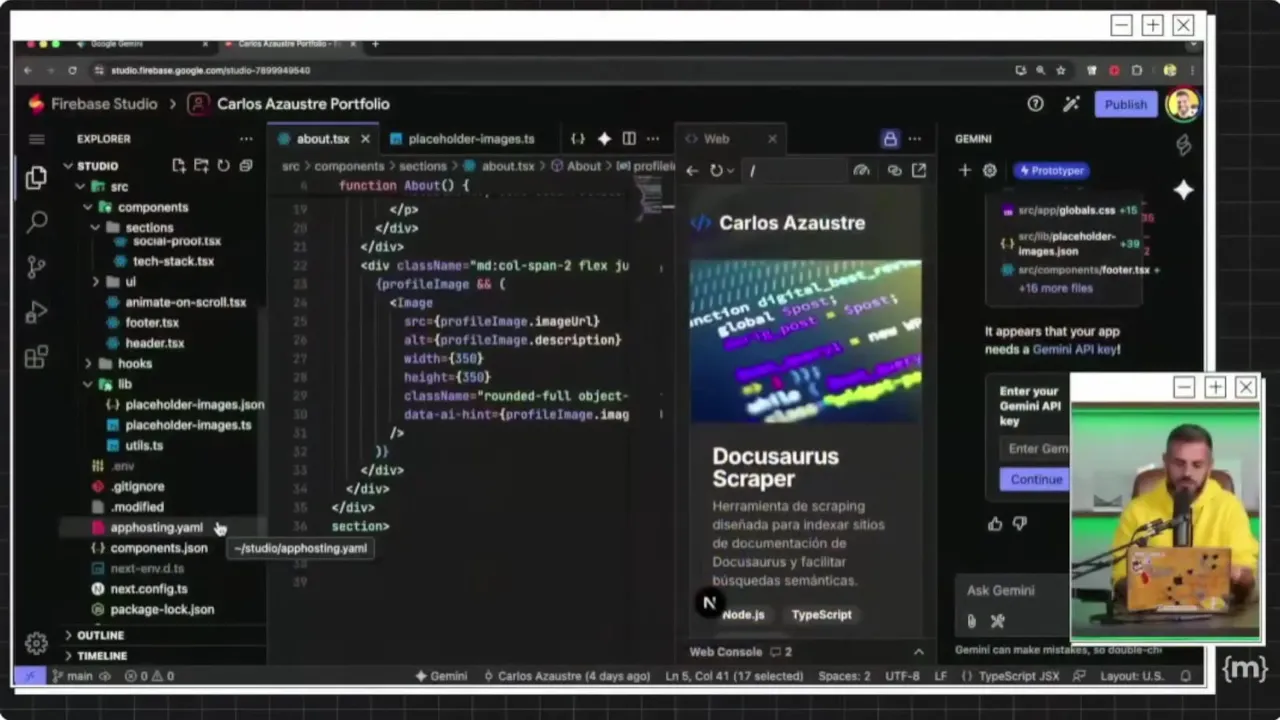Viewport: 1280px width, 720px height.
Task: Open Gemini chat settings gear
Action: pyautogui.click(x=990, y=171)
